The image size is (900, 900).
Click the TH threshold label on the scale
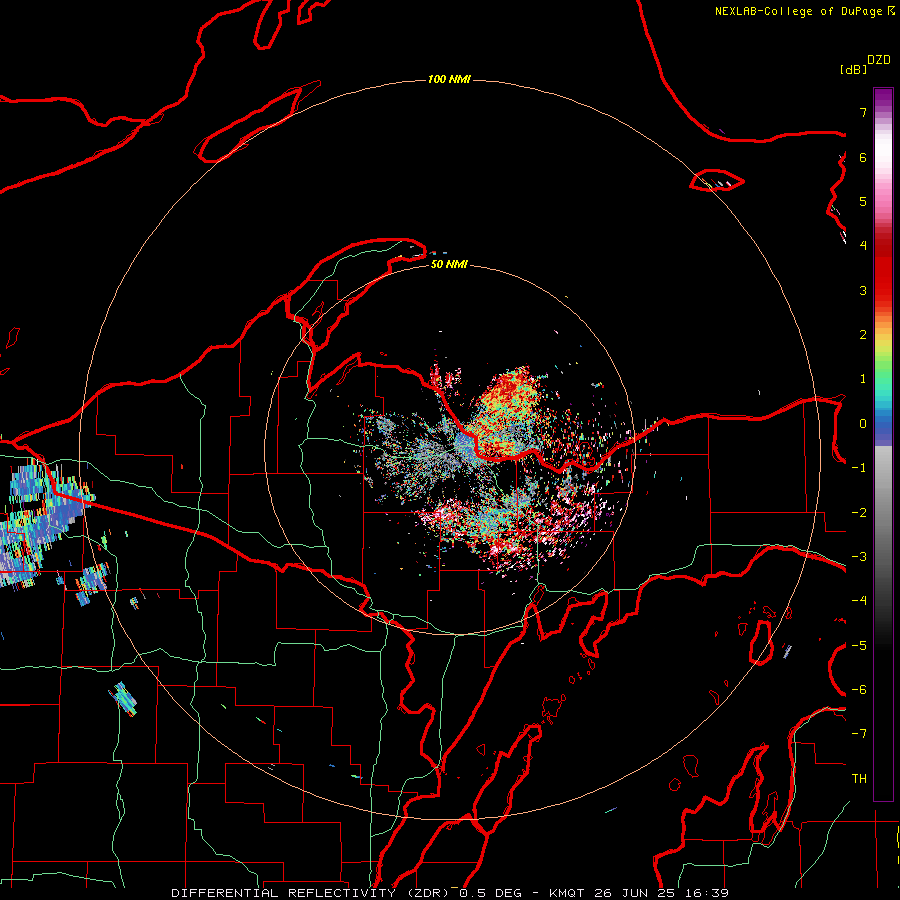coord(859,779)
